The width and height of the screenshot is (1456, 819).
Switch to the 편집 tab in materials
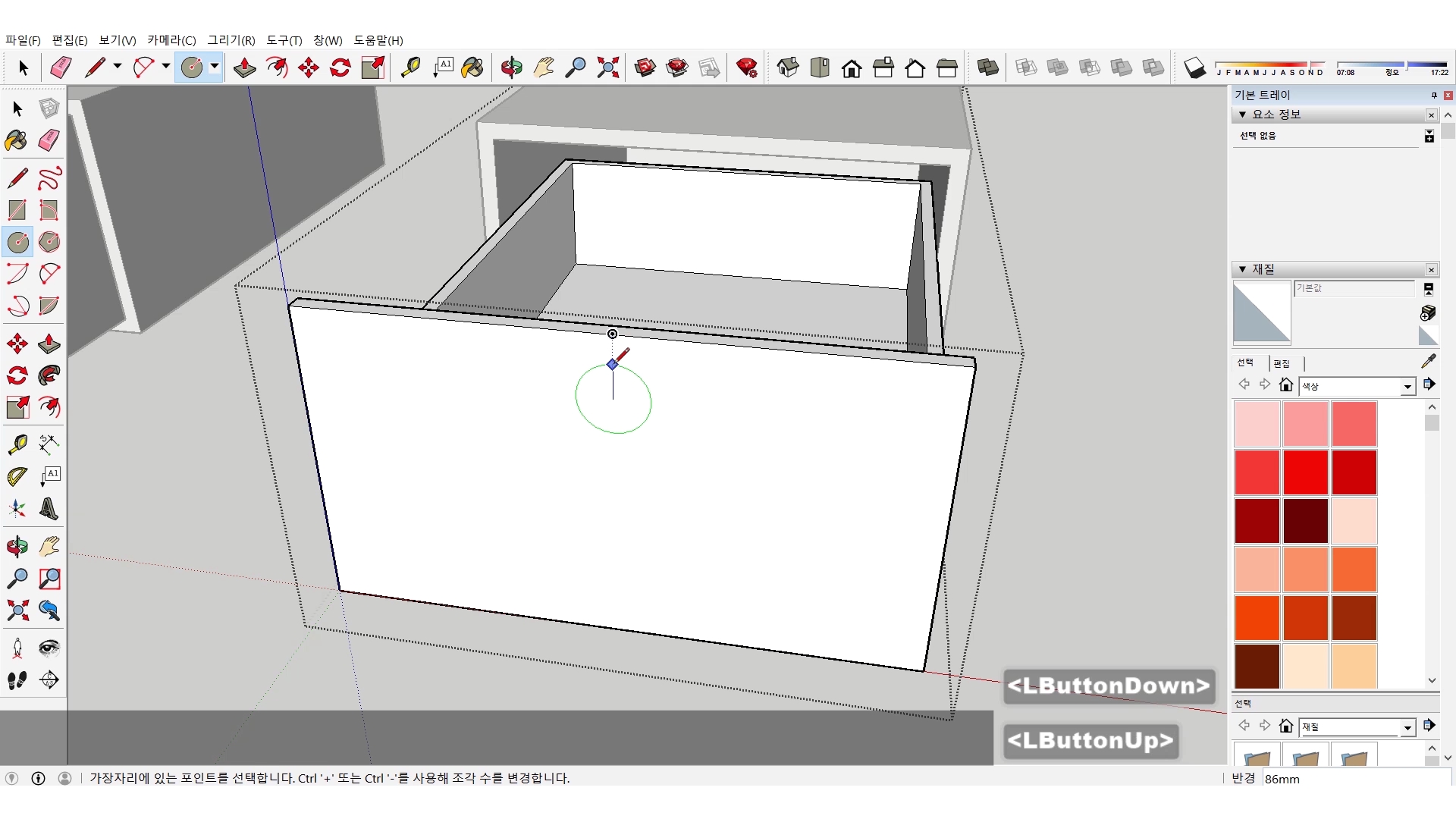click(x=1282, y=363)
